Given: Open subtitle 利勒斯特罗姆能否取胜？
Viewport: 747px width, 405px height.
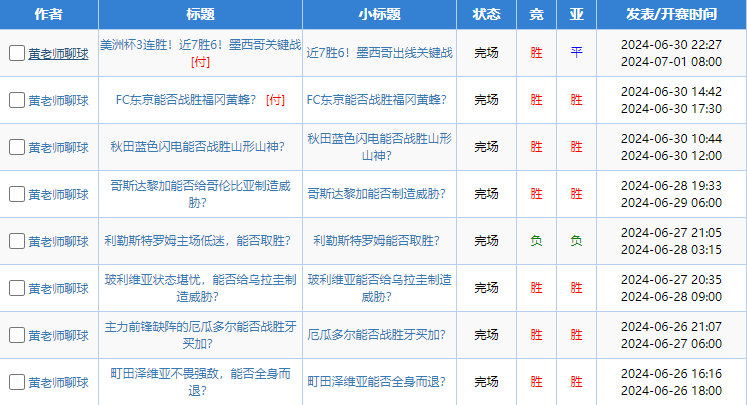Looking at the screenshot, I should [x=376, y=241].
